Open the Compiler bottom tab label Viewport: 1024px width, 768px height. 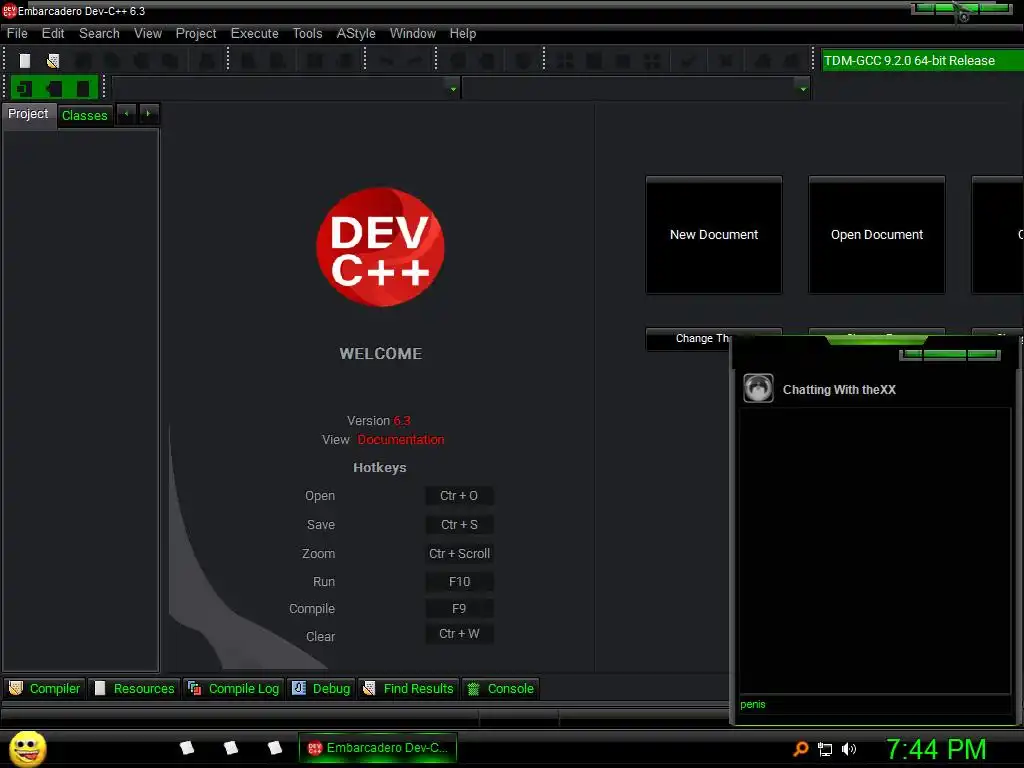pyautogui.click(x=55, y=688)
